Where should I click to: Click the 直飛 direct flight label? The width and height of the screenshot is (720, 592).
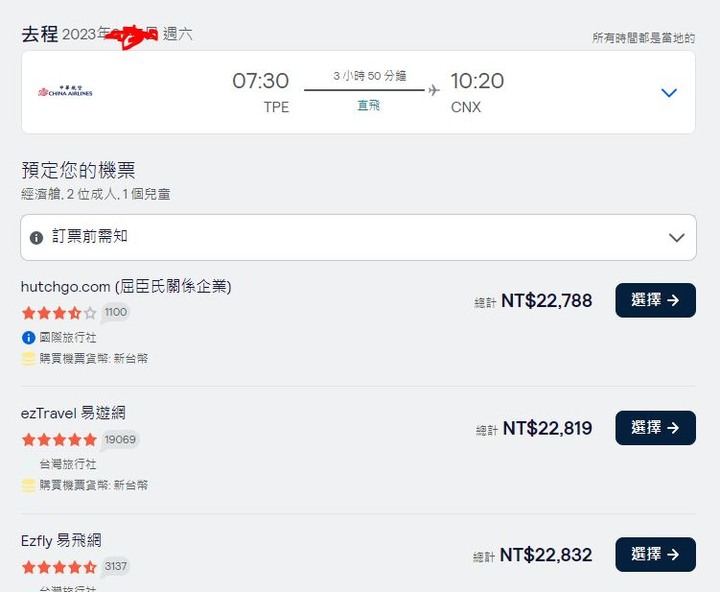coord(369,106)
